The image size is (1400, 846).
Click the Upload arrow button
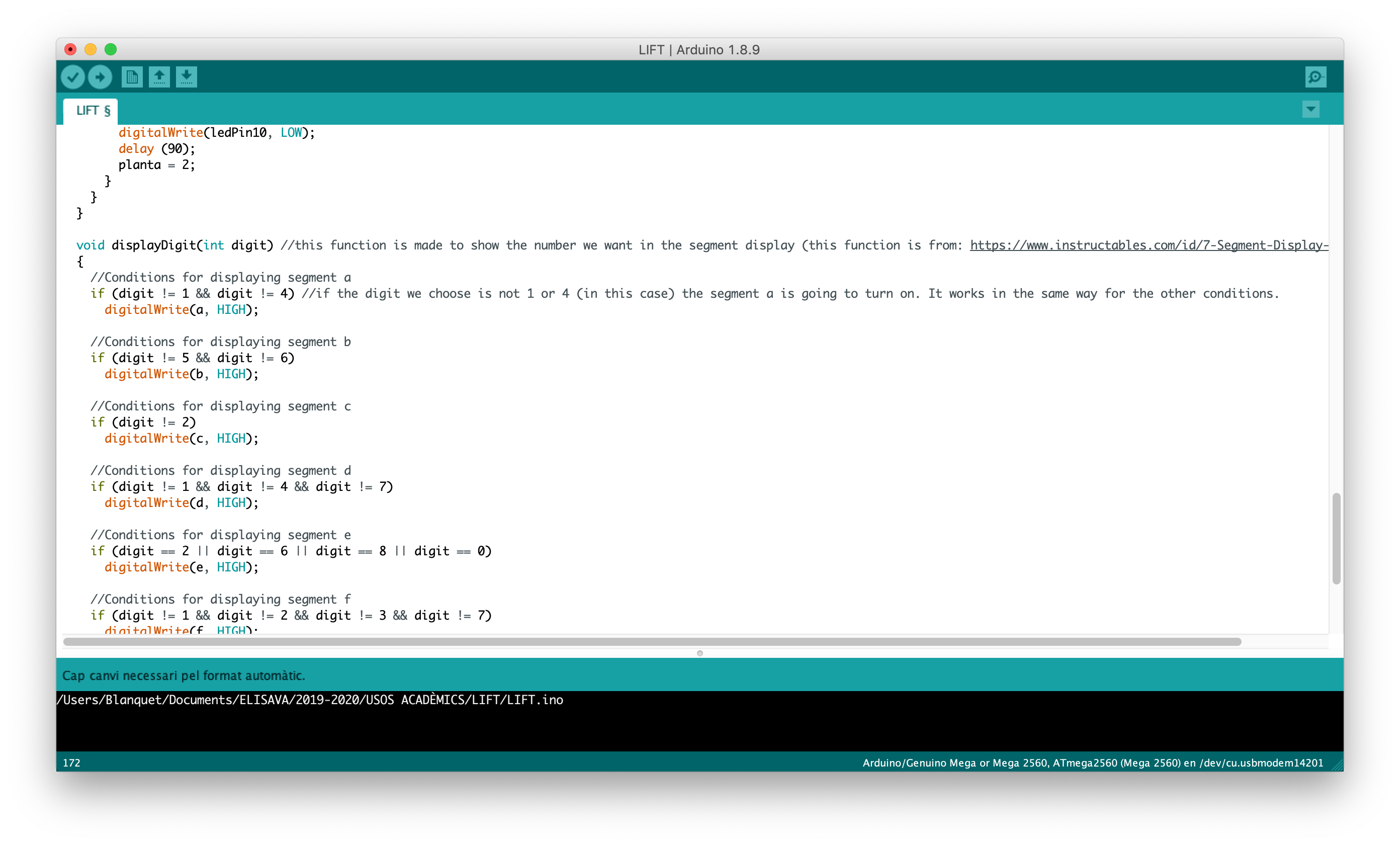[100, 76]
